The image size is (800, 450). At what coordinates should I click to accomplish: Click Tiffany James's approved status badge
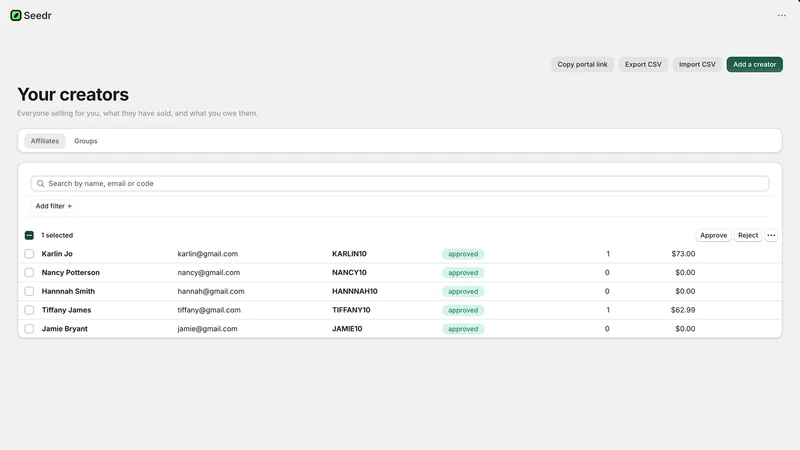(x=463, y=310)
